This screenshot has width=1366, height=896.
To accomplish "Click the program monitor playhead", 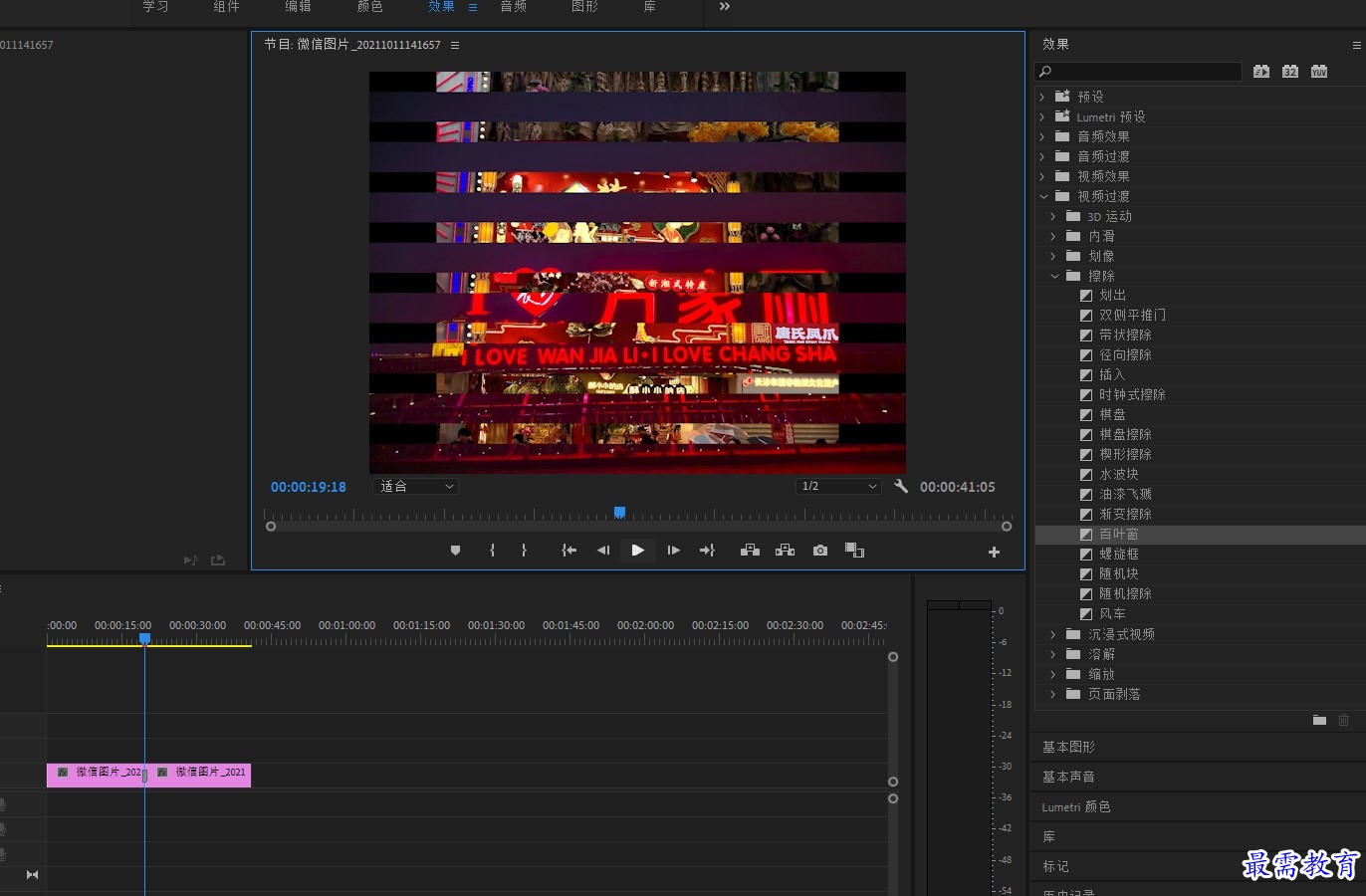I will (619, 513).
